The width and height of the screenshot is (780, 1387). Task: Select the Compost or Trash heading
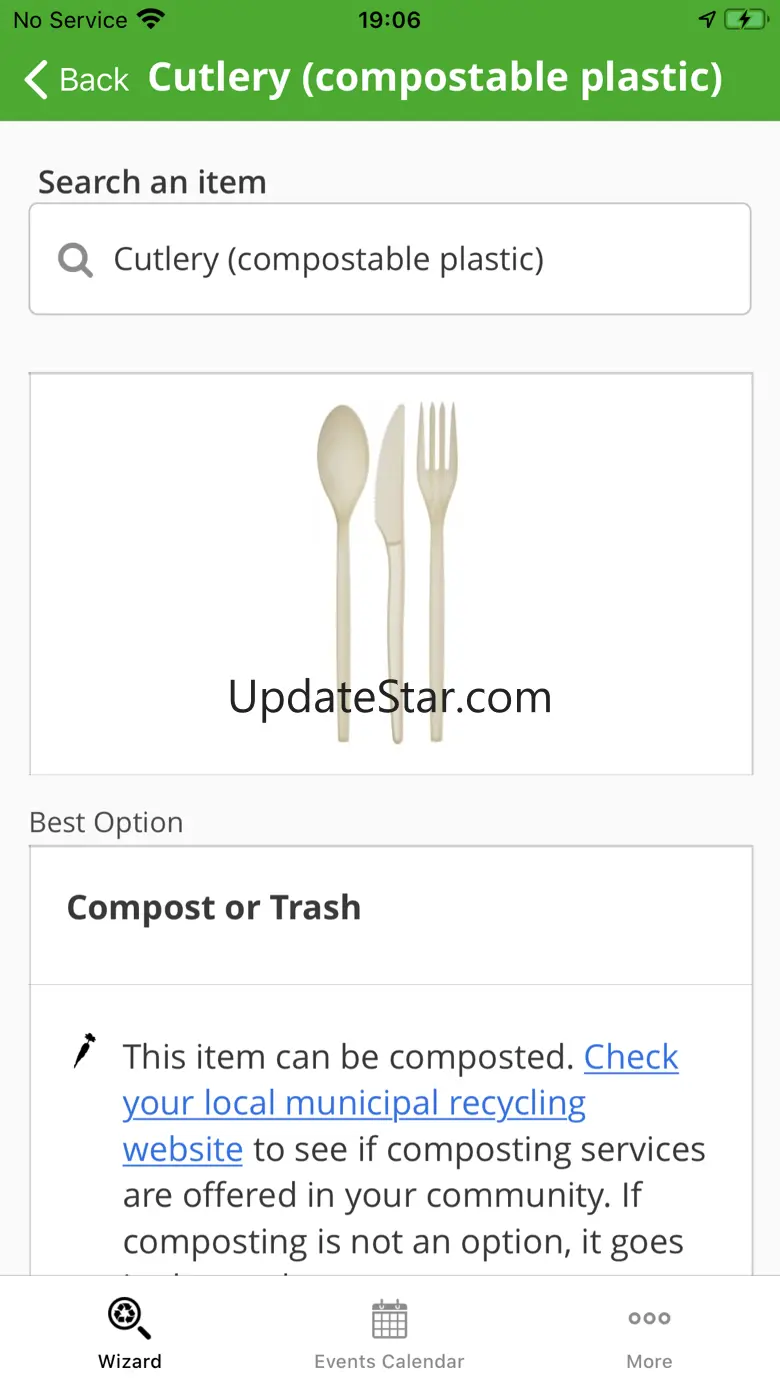tap(214, 907)
